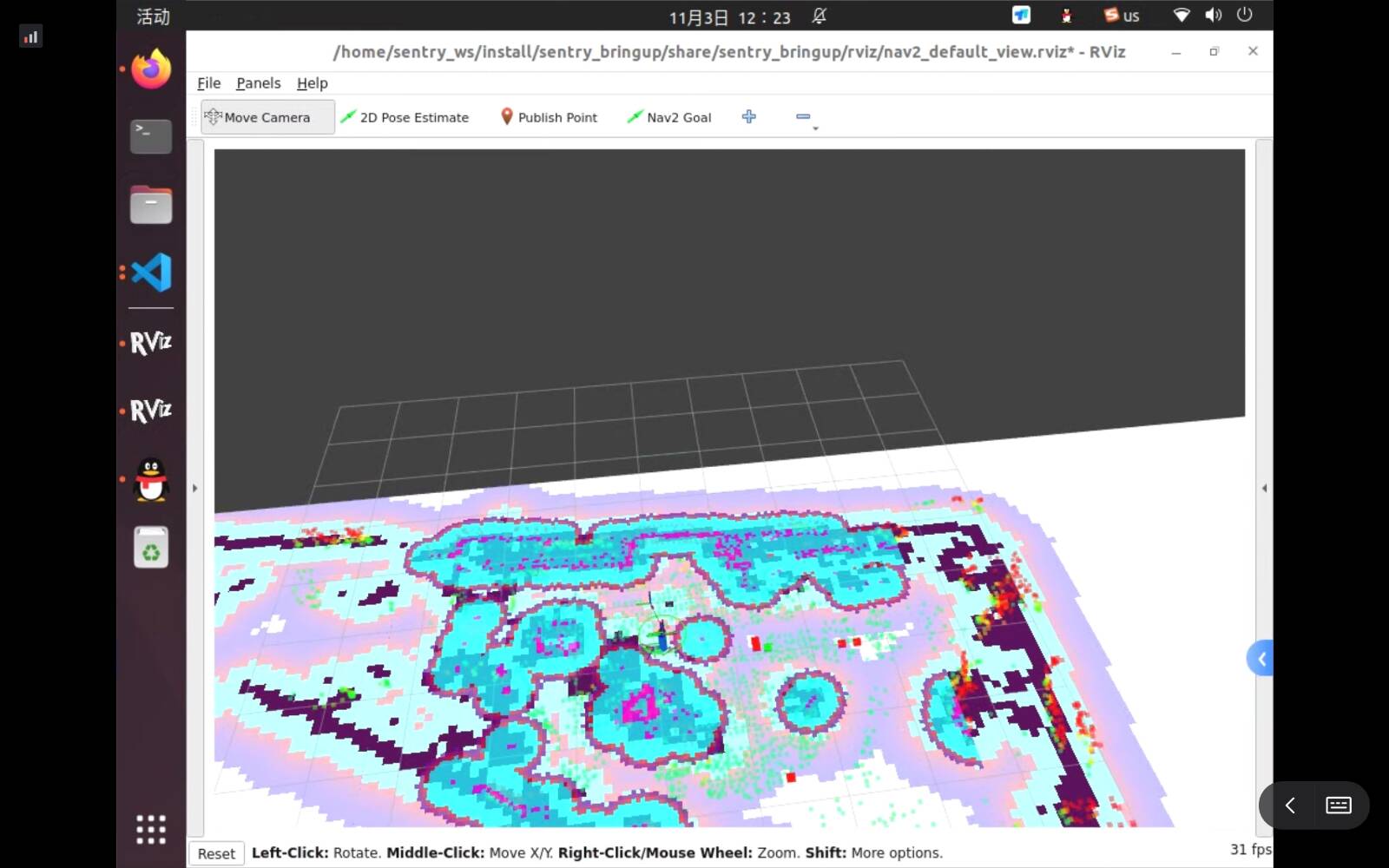Open the Help menu

[x=312, y=82]
